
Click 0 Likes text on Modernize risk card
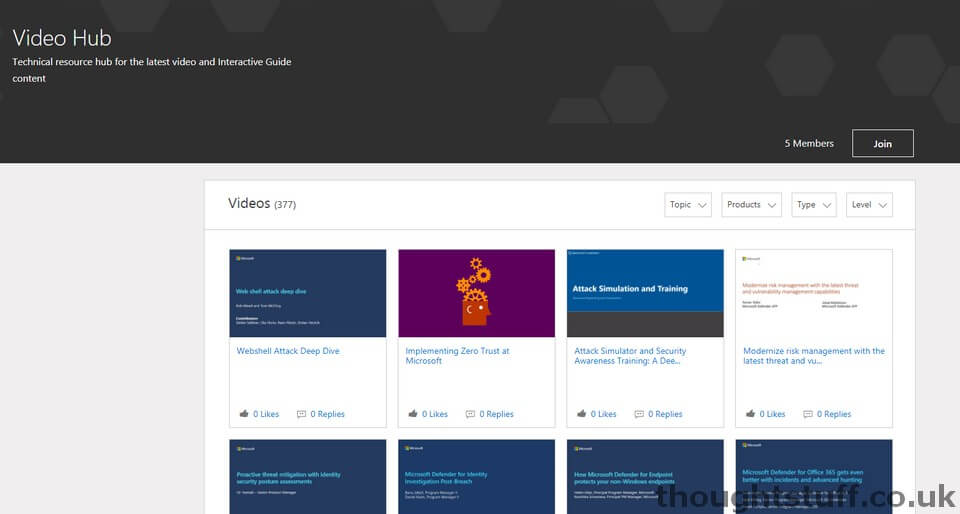pos(773,414)
